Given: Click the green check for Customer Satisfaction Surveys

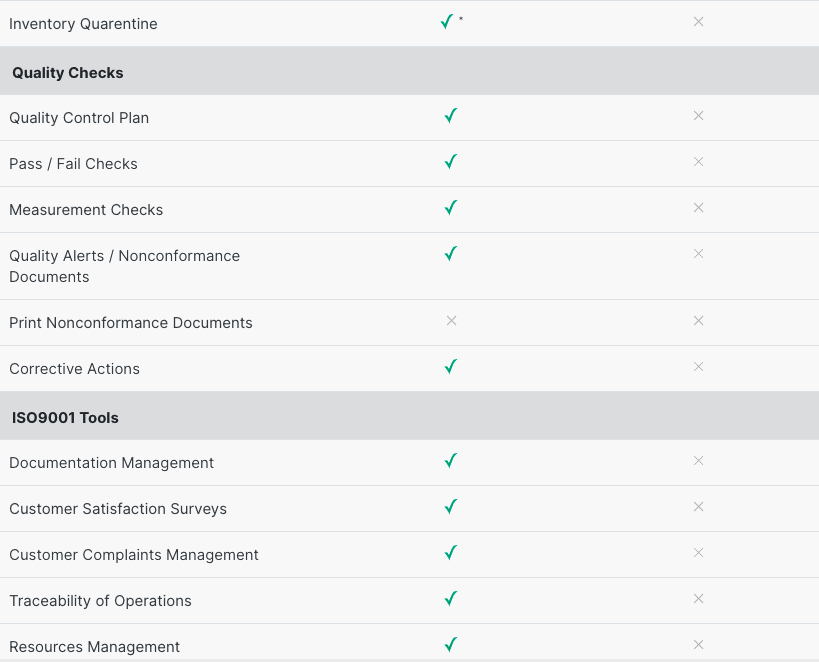Looking at the screenshot, I should (x=451, y=507).
